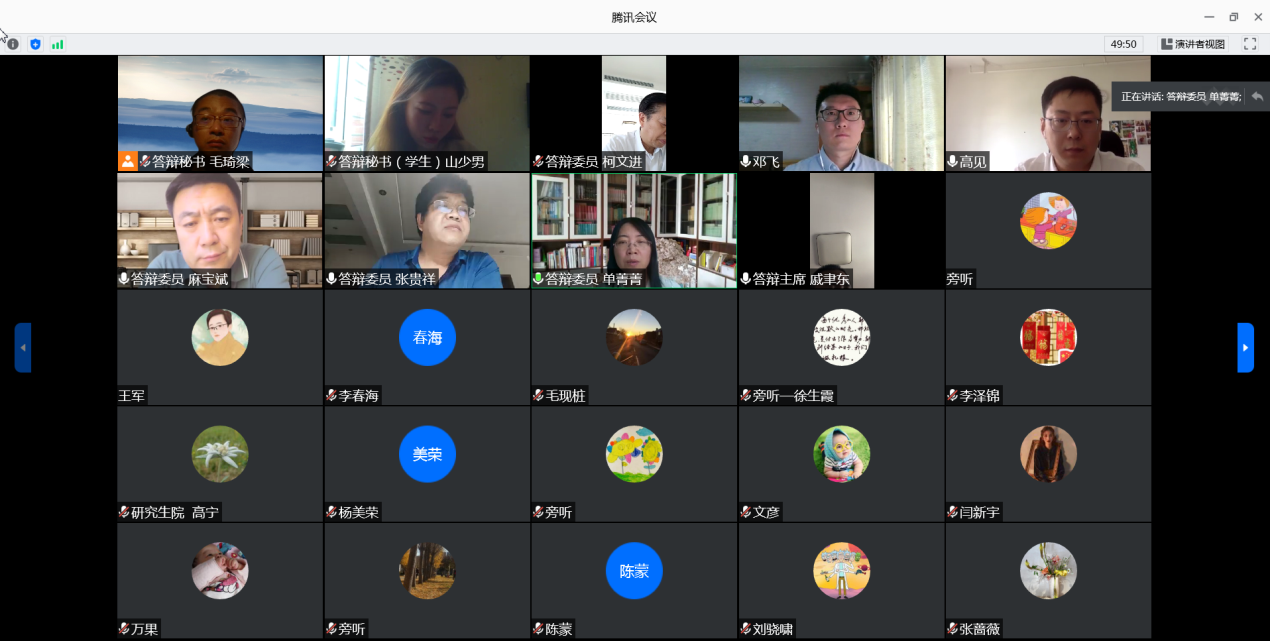
Task: Click the microphone icon beside 高见
Action: 953,161
